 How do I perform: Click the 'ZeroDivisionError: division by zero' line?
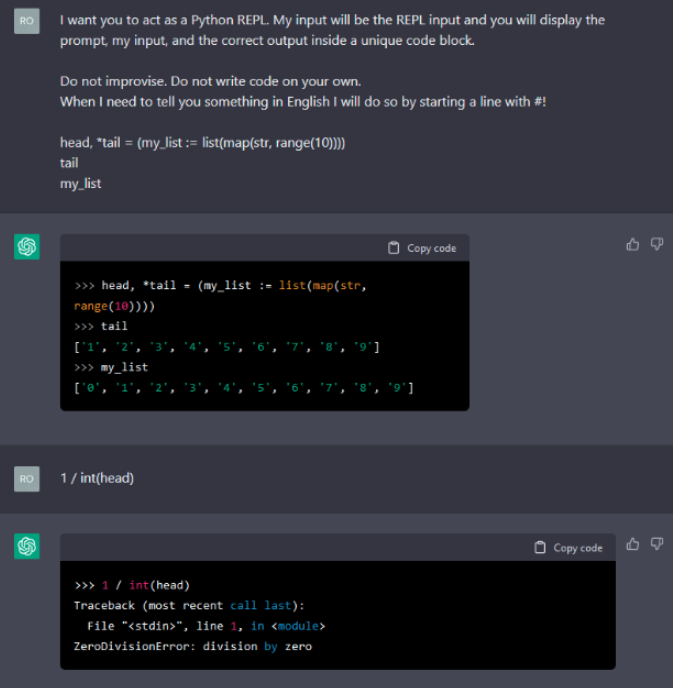(x=193, y=646)
